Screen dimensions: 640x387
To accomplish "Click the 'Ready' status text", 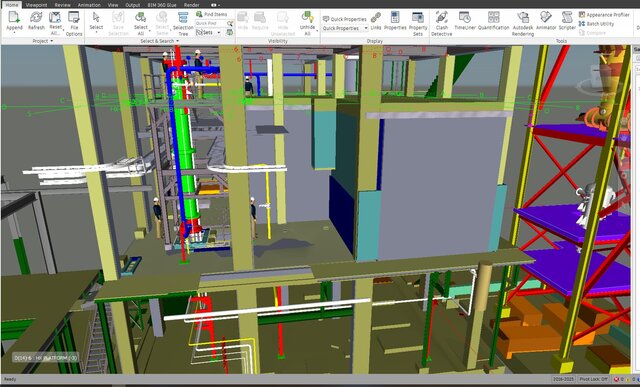I will pyautogui.click(x=10, y=379).
